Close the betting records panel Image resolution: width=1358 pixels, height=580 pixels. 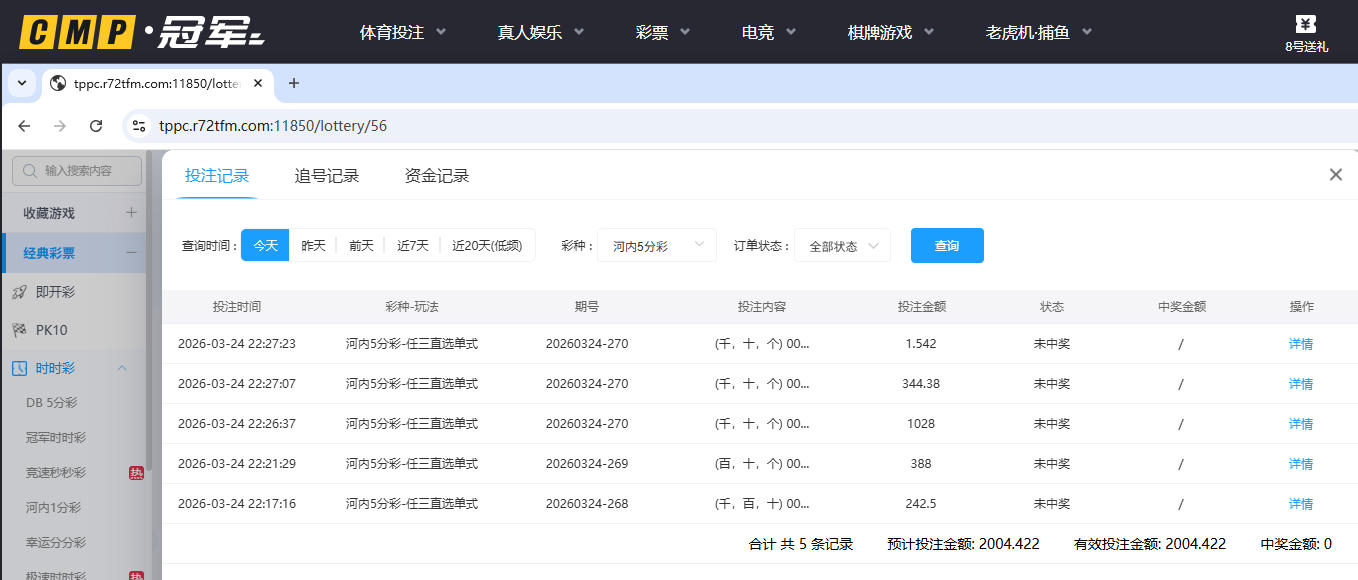(x=1335, y=175)
